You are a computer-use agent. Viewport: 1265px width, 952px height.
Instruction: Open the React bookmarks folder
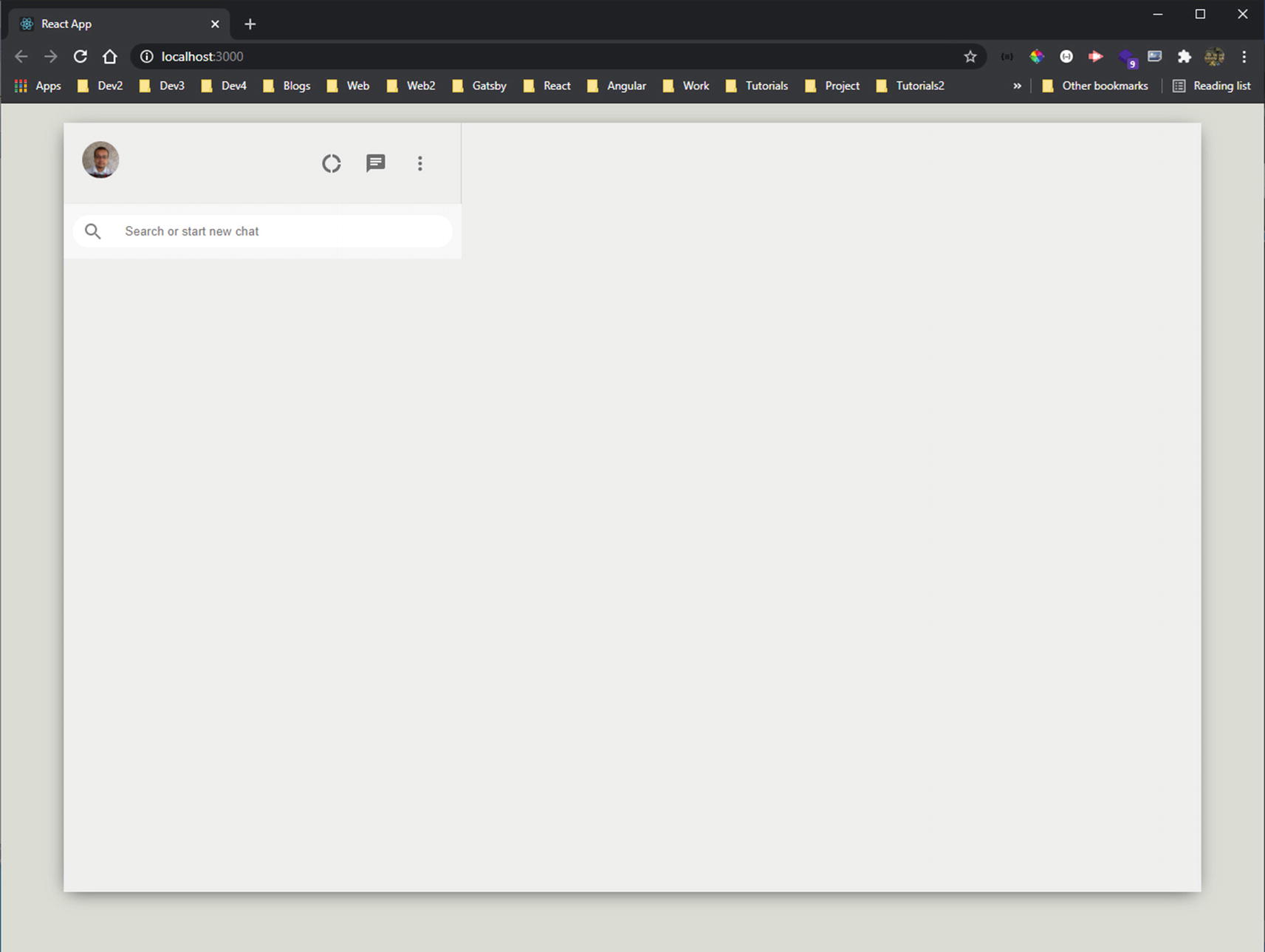pos(547,86)
